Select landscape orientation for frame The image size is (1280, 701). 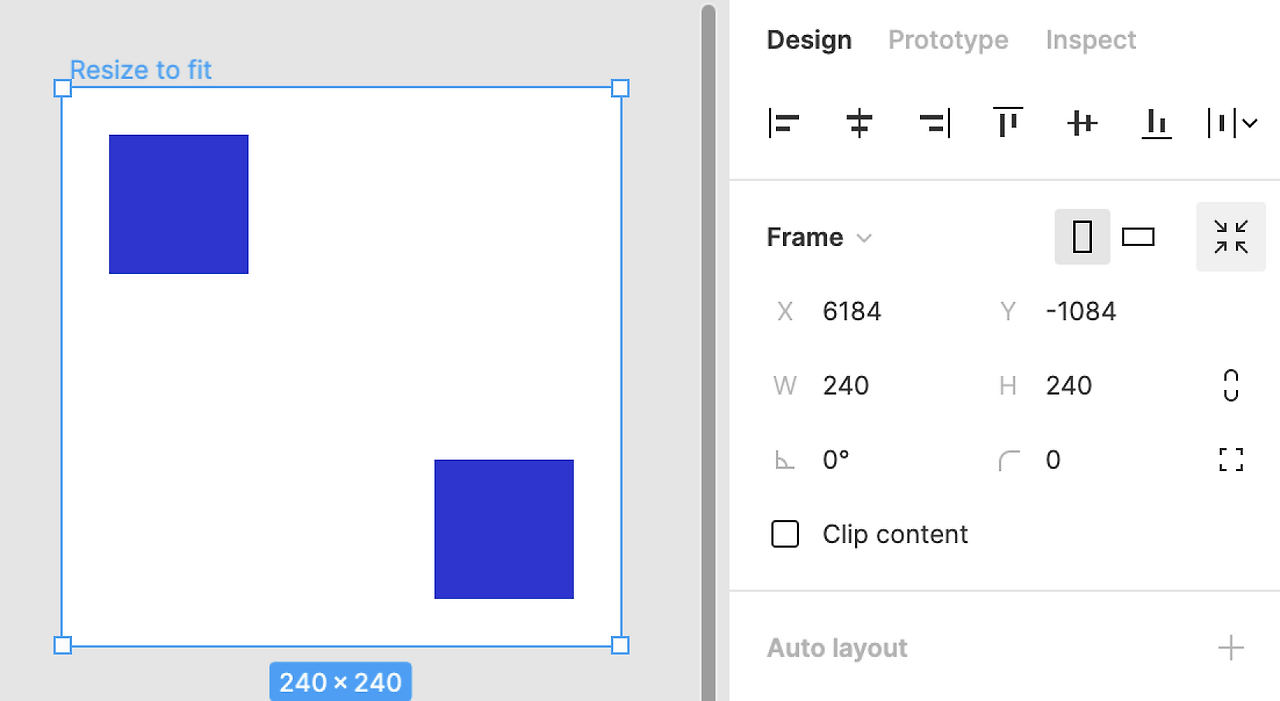(x=1138, y=237)
